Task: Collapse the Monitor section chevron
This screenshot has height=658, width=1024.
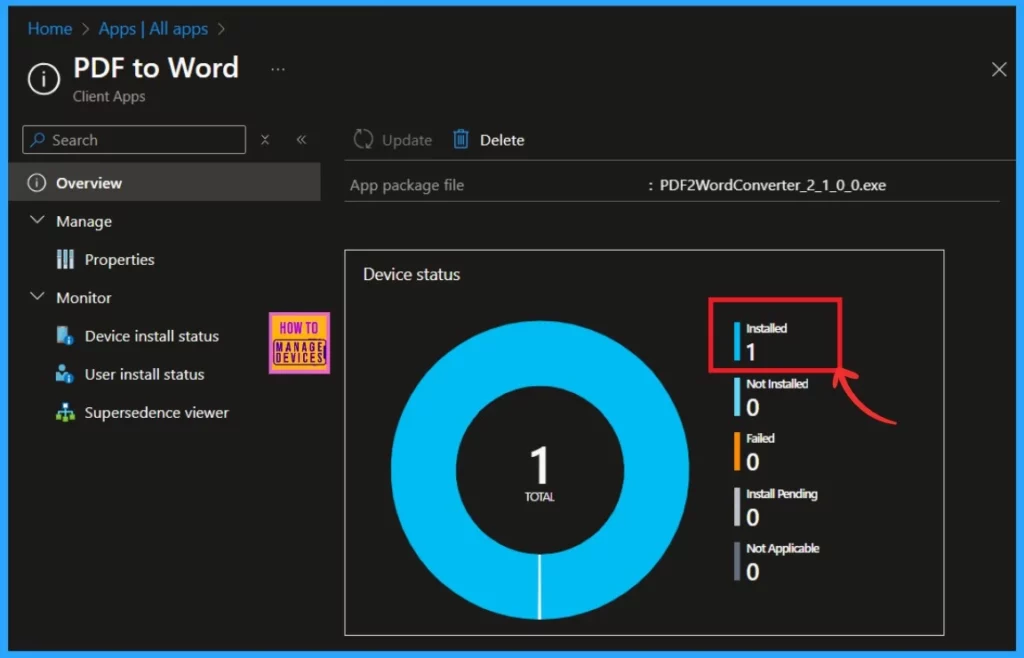Action: point(37,296)
